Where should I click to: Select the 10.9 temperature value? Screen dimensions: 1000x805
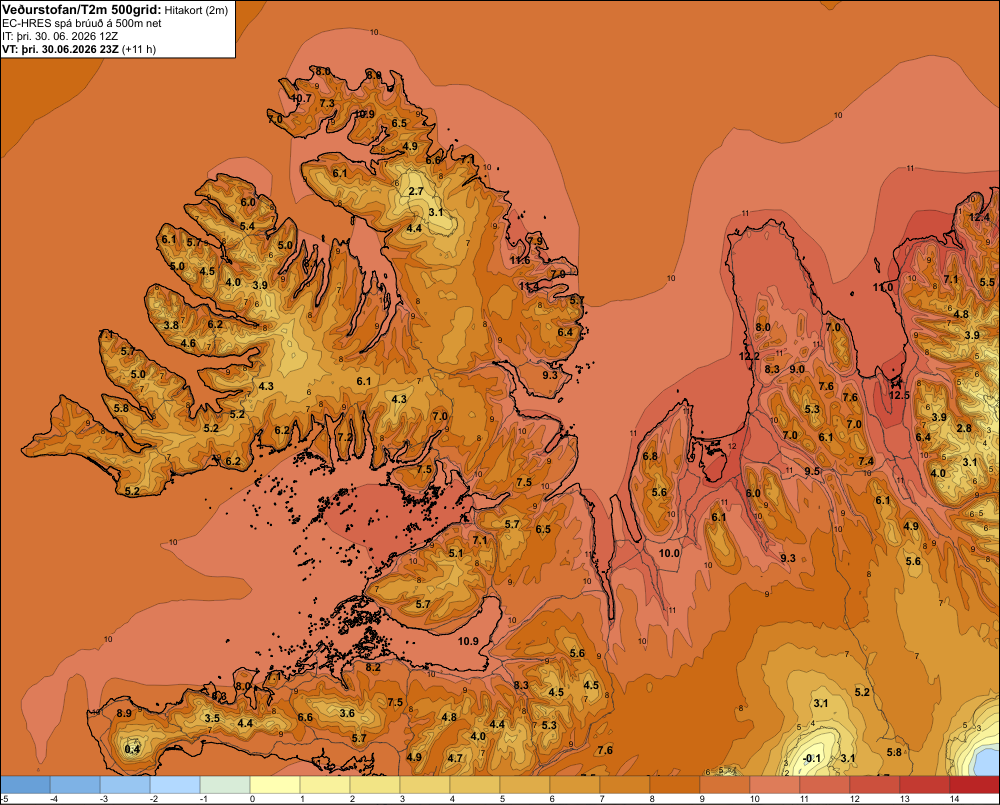(x=468, y=641)
